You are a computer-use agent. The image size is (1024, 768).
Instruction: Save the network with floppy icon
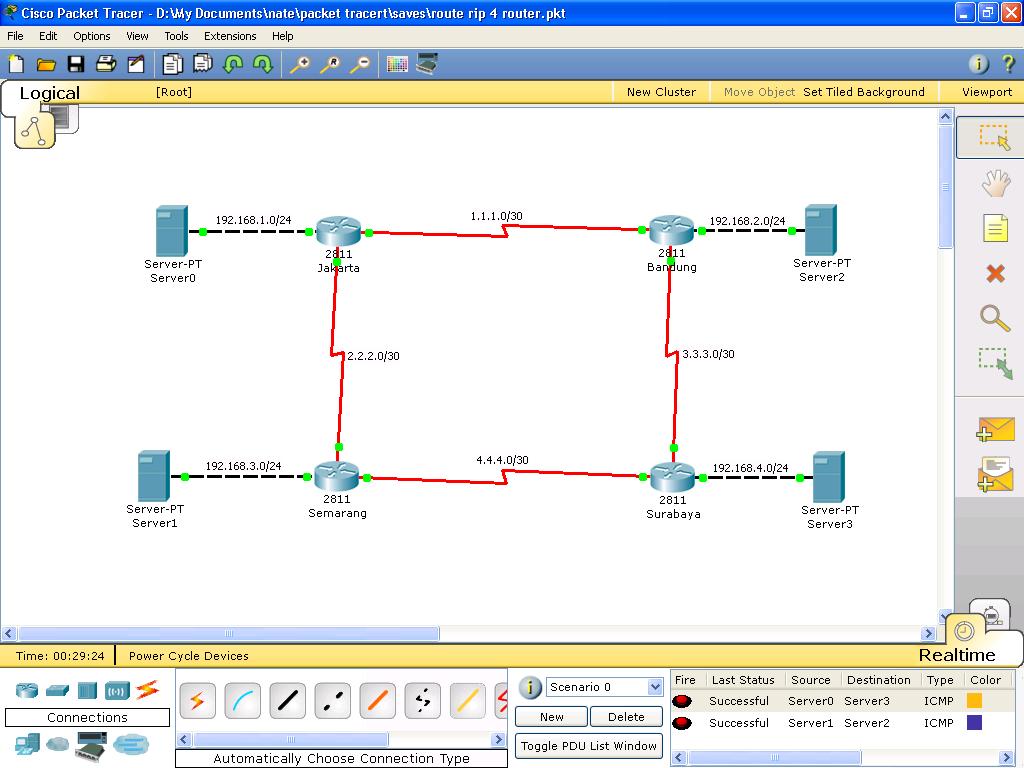point(76,64)
